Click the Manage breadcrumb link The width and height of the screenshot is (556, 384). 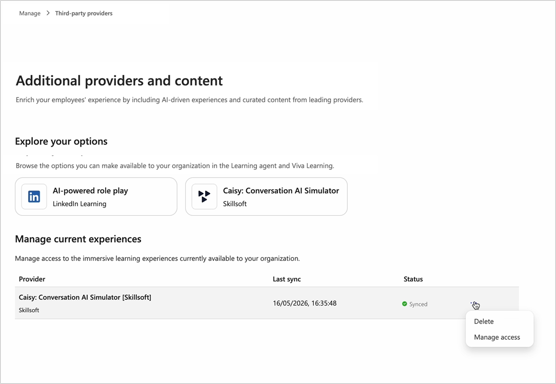point(30,13)
